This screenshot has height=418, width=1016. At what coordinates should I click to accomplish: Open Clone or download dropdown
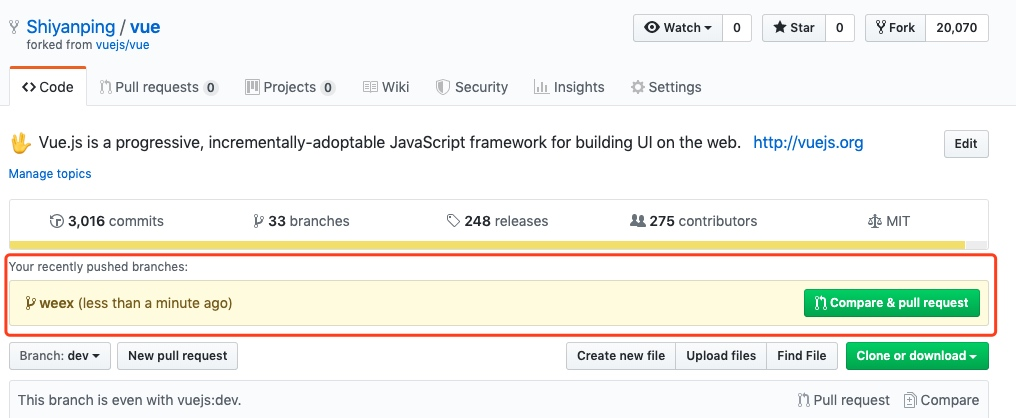pos(916,355)
